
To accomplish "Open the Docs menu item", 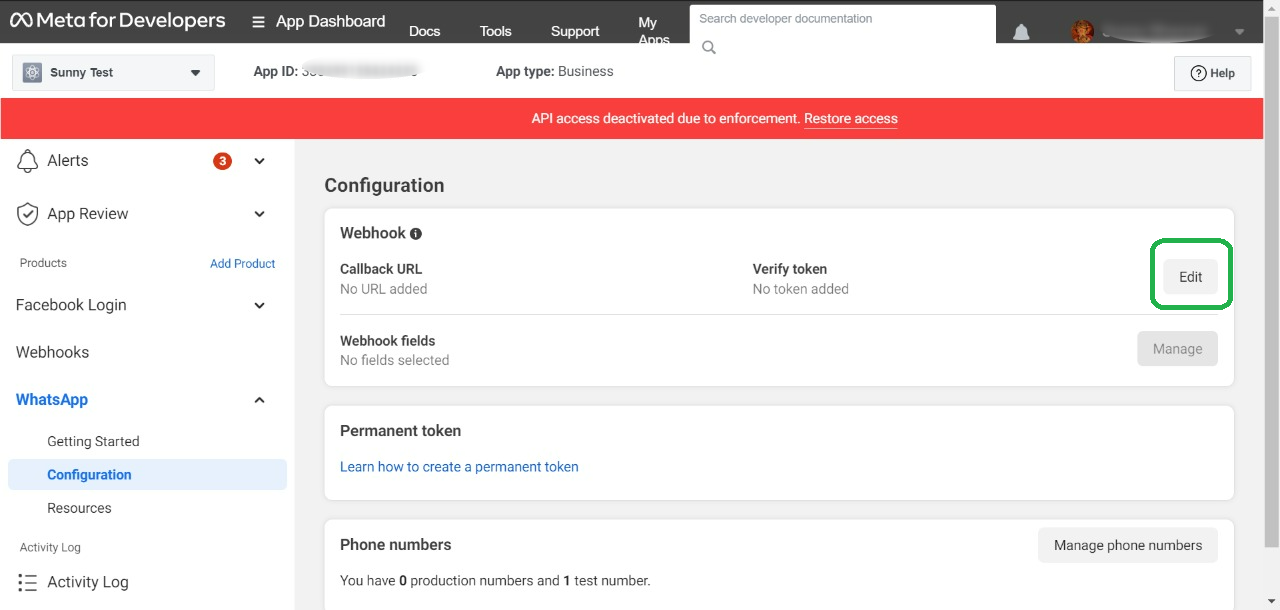I will click(424, 31).
